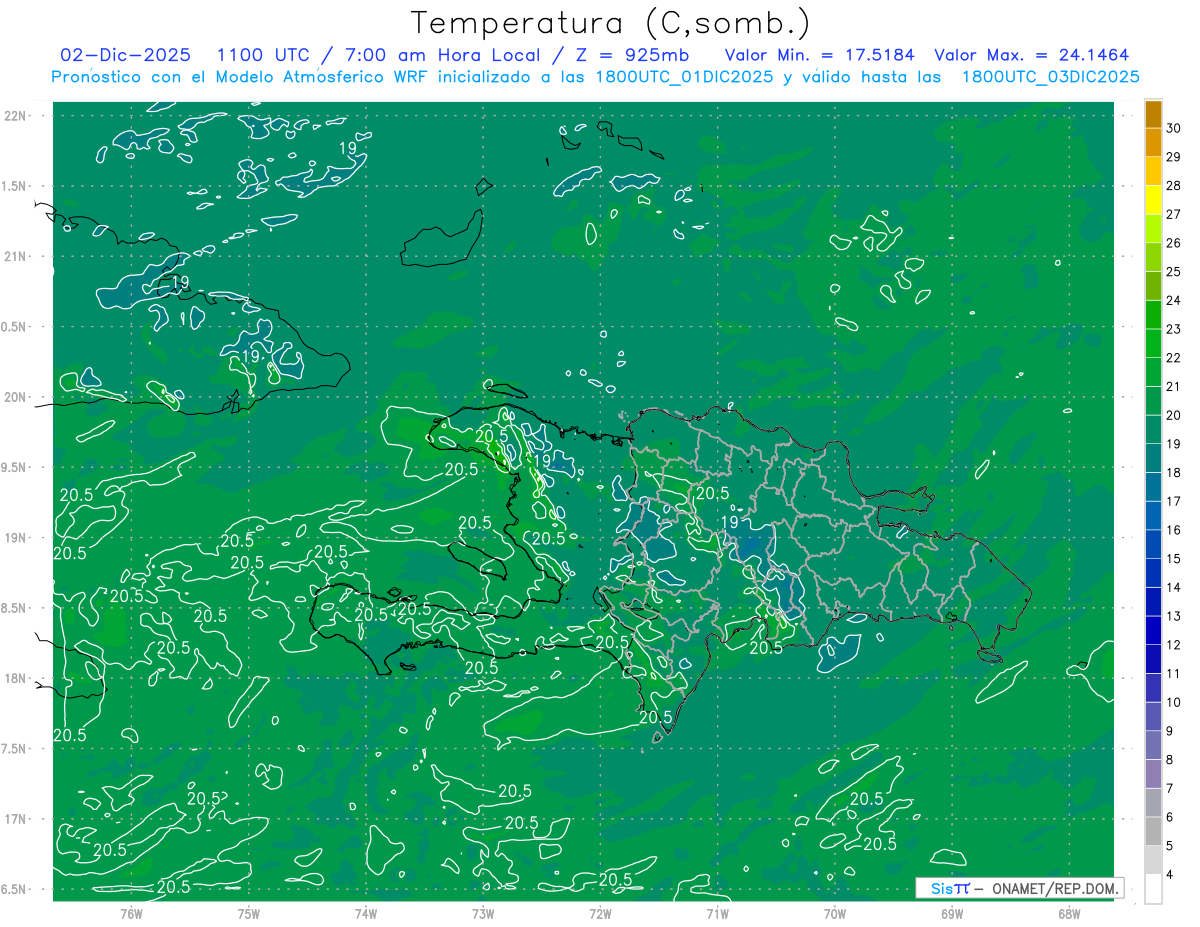Screen dimensions: 1200x927
Task: Click the '76W' longitude axis label
Action: (131, 913)
